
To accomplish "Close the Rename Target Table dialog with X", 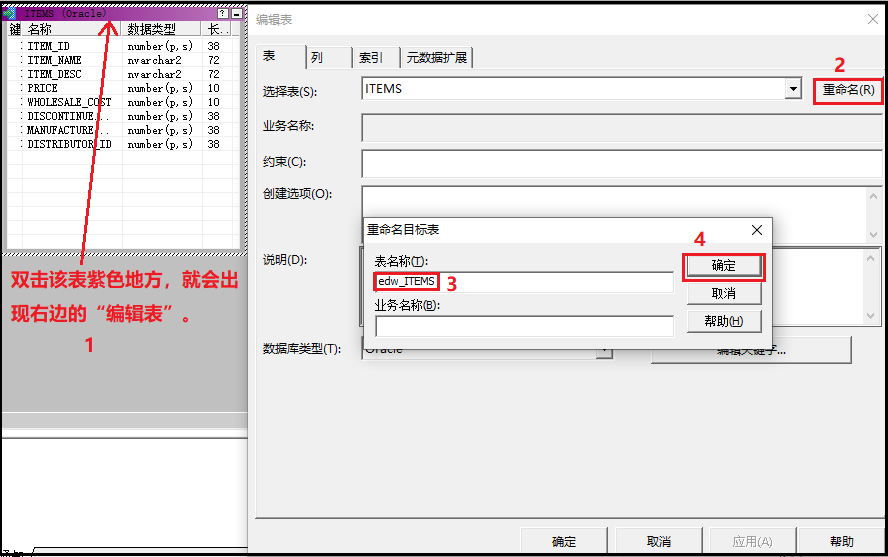I will tap(757, 230).
